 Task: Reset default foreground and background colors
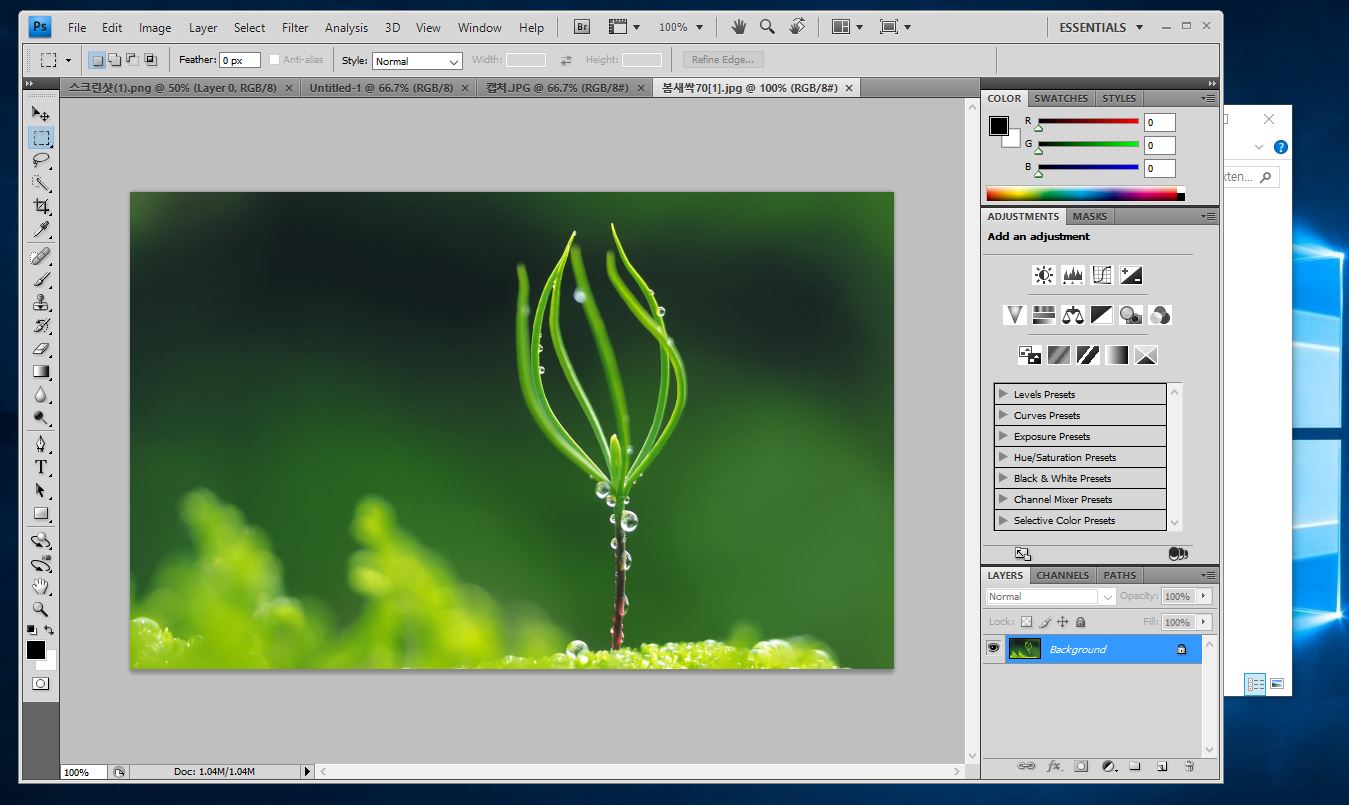32,630
